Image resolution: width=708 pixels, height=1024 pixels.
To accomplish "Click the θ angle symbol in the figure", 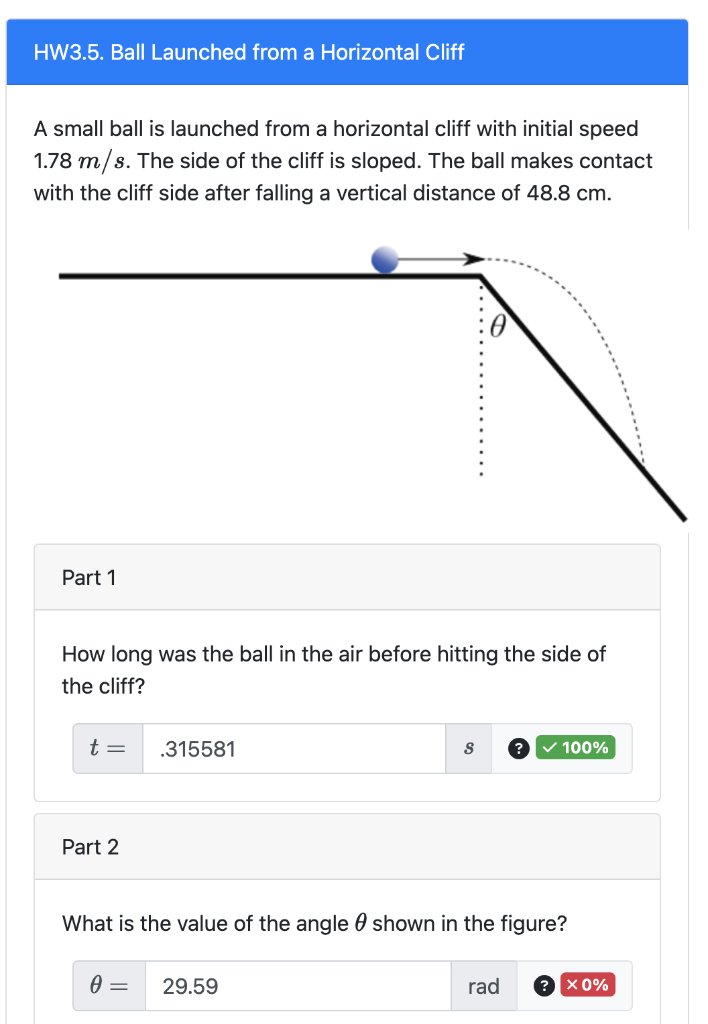I will click(x=497, y=324).
